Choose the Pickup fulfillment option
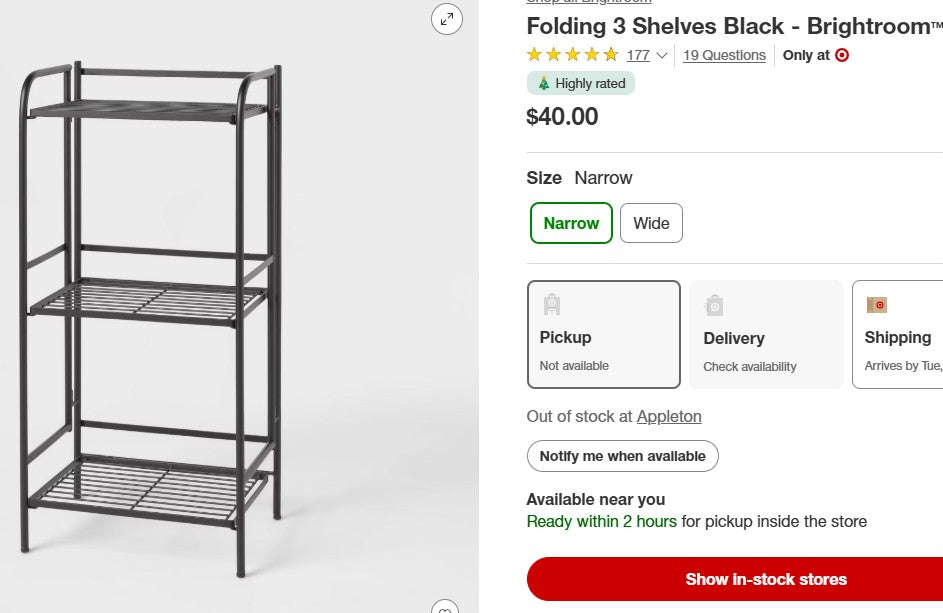 [604, 334]
